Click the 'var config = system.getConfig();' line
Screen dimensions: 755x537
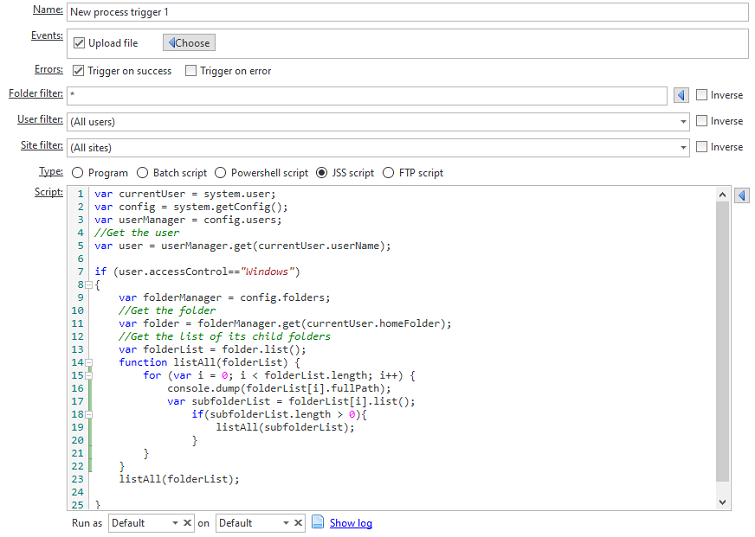pyautogui.click(x=191, y=207)
